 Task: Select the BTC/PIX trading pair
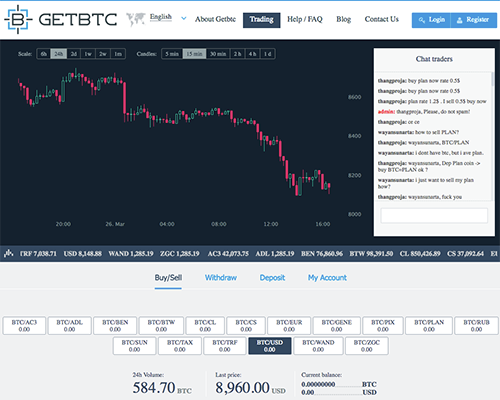pyautogui.click(x=383, y=326)
